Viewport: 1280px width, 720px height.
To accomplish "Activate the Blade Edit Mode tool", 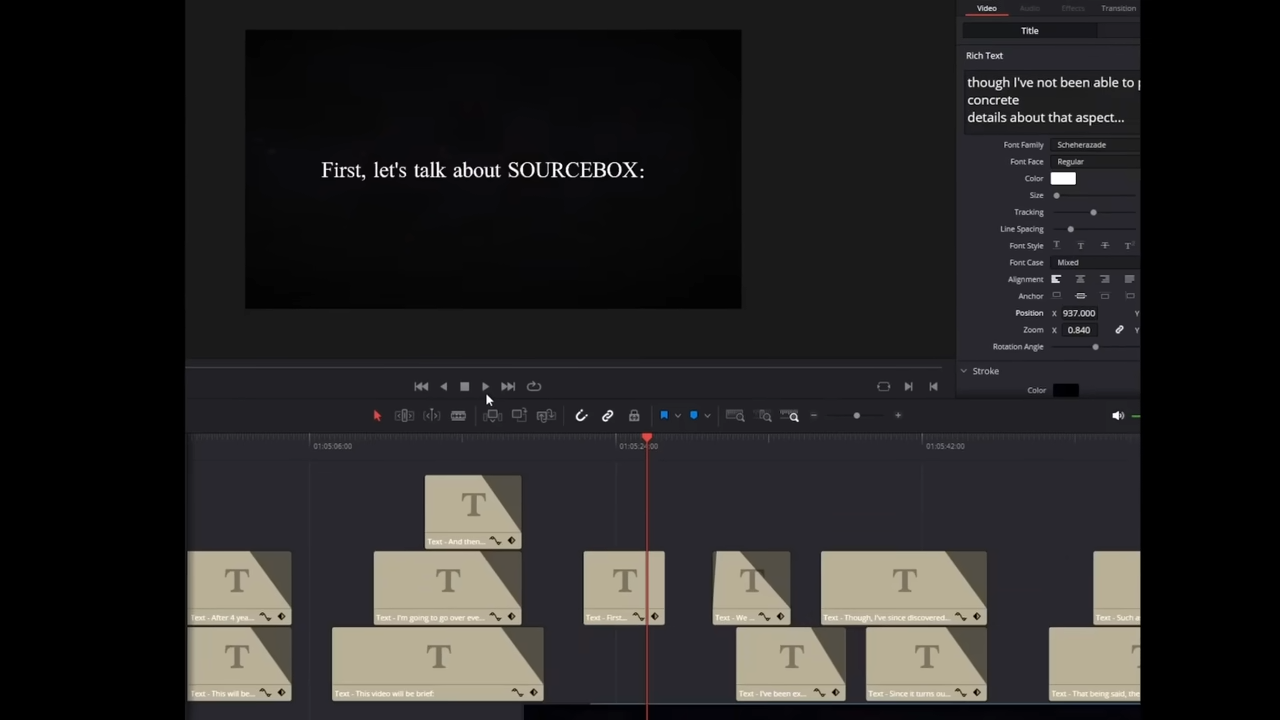I will pos(458,416).
